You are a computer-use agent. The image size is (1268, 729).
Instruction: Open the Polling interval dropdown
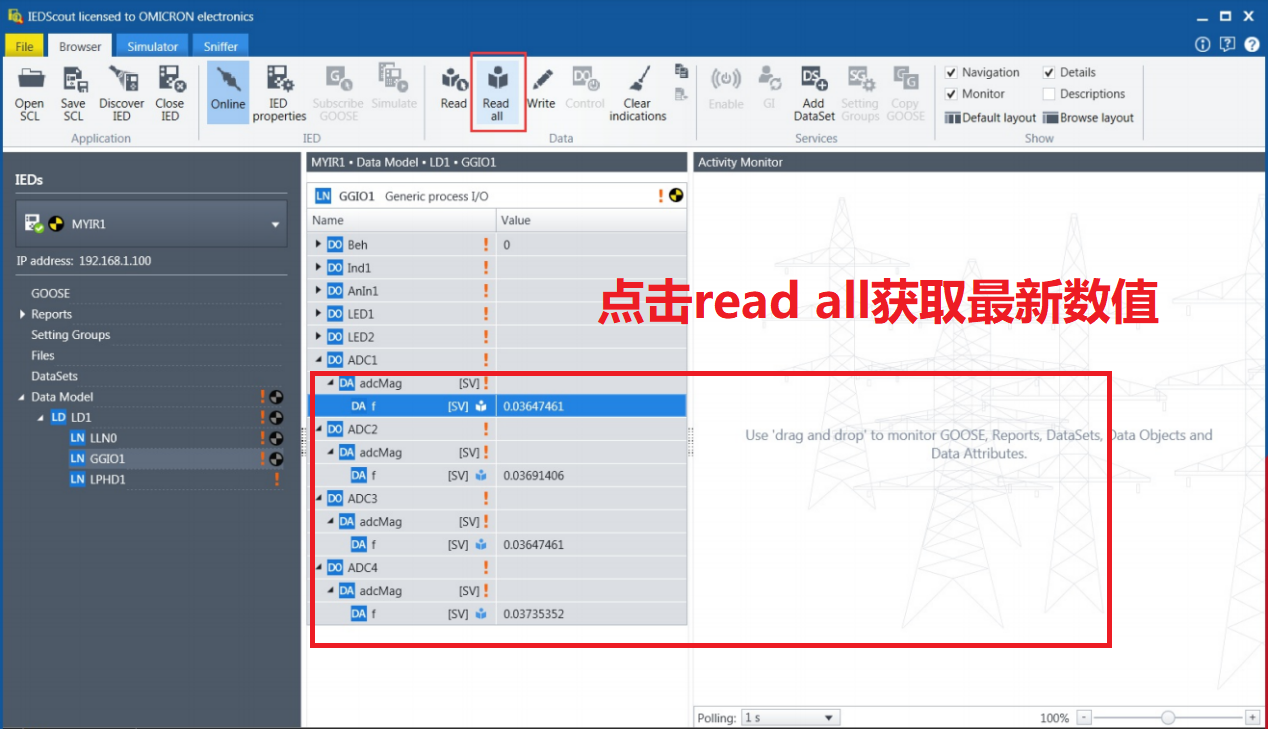pos(790,718)
